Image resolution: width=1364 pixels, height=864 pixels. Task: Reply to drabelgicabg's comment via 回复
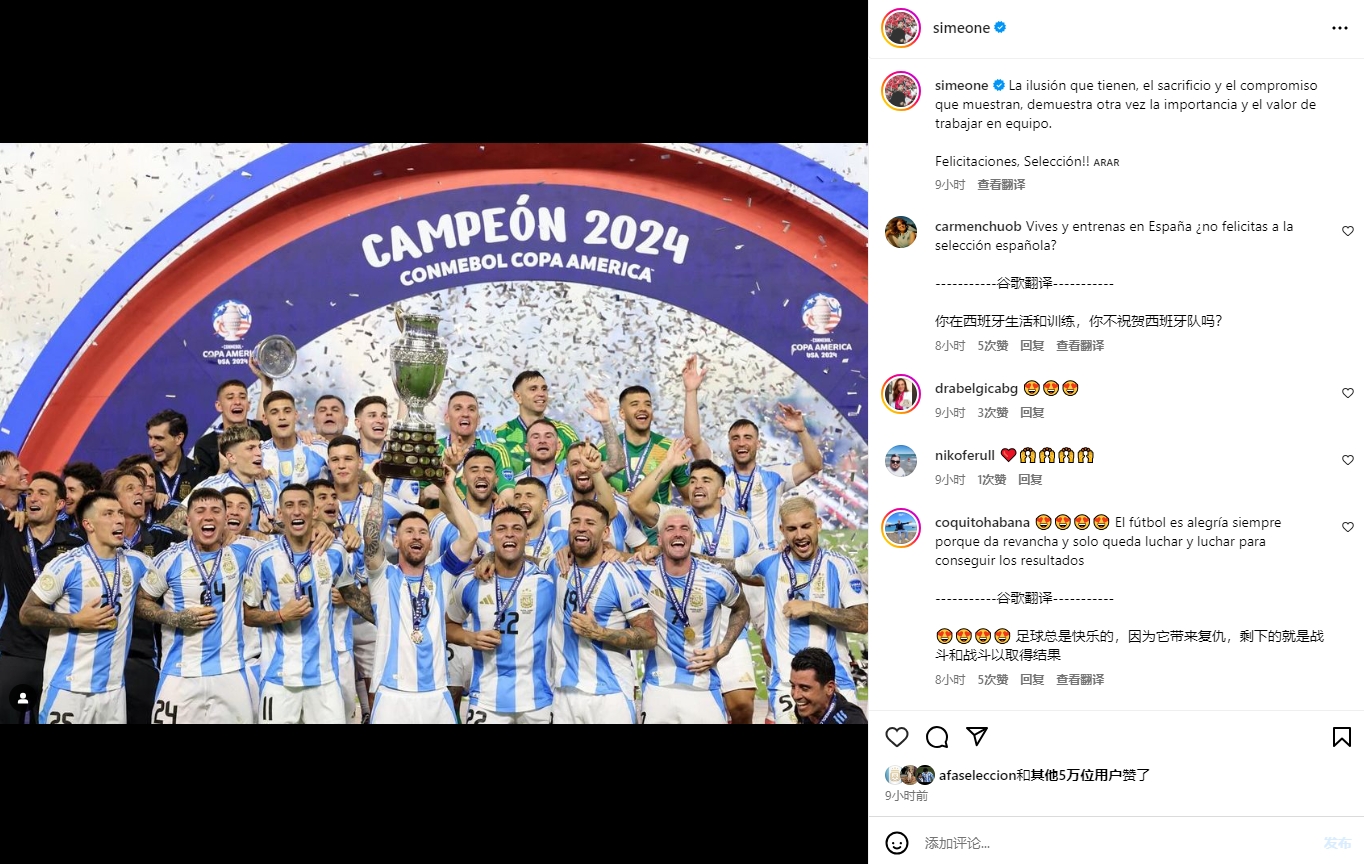click(x=1032, y=412)
